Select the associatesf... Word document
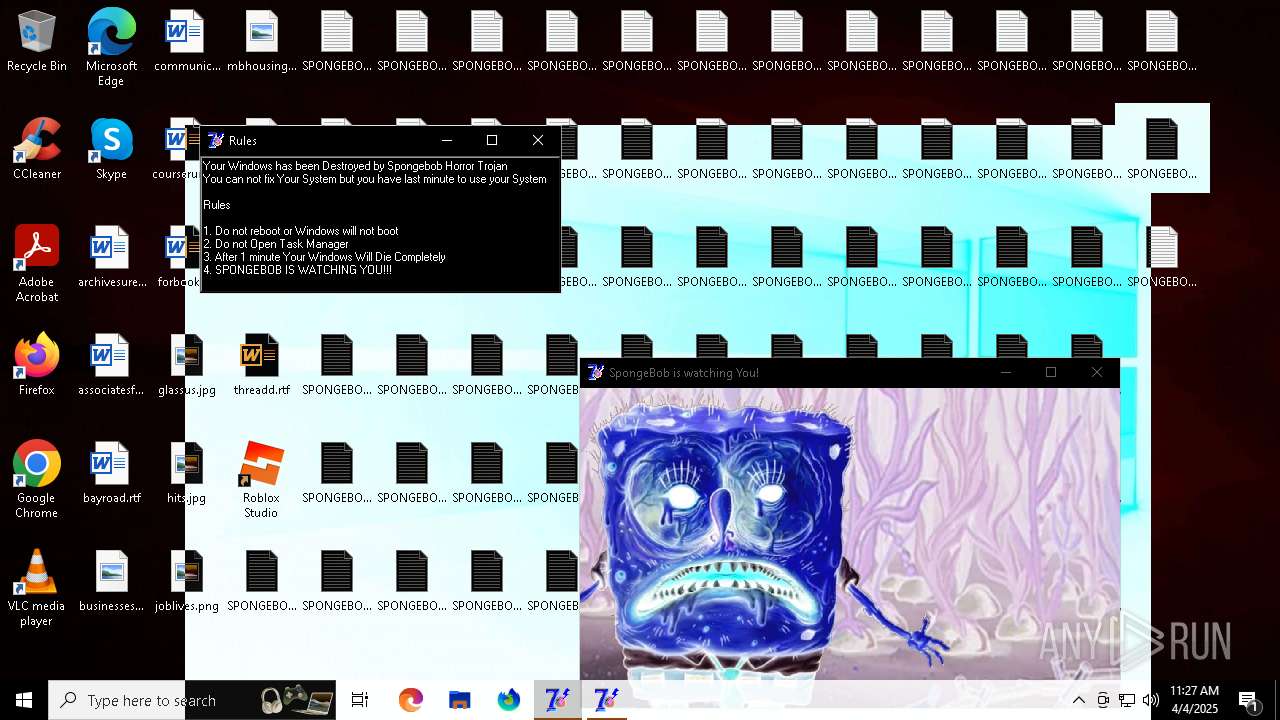This screenshot has width=1280, height=720. point(111,366)
